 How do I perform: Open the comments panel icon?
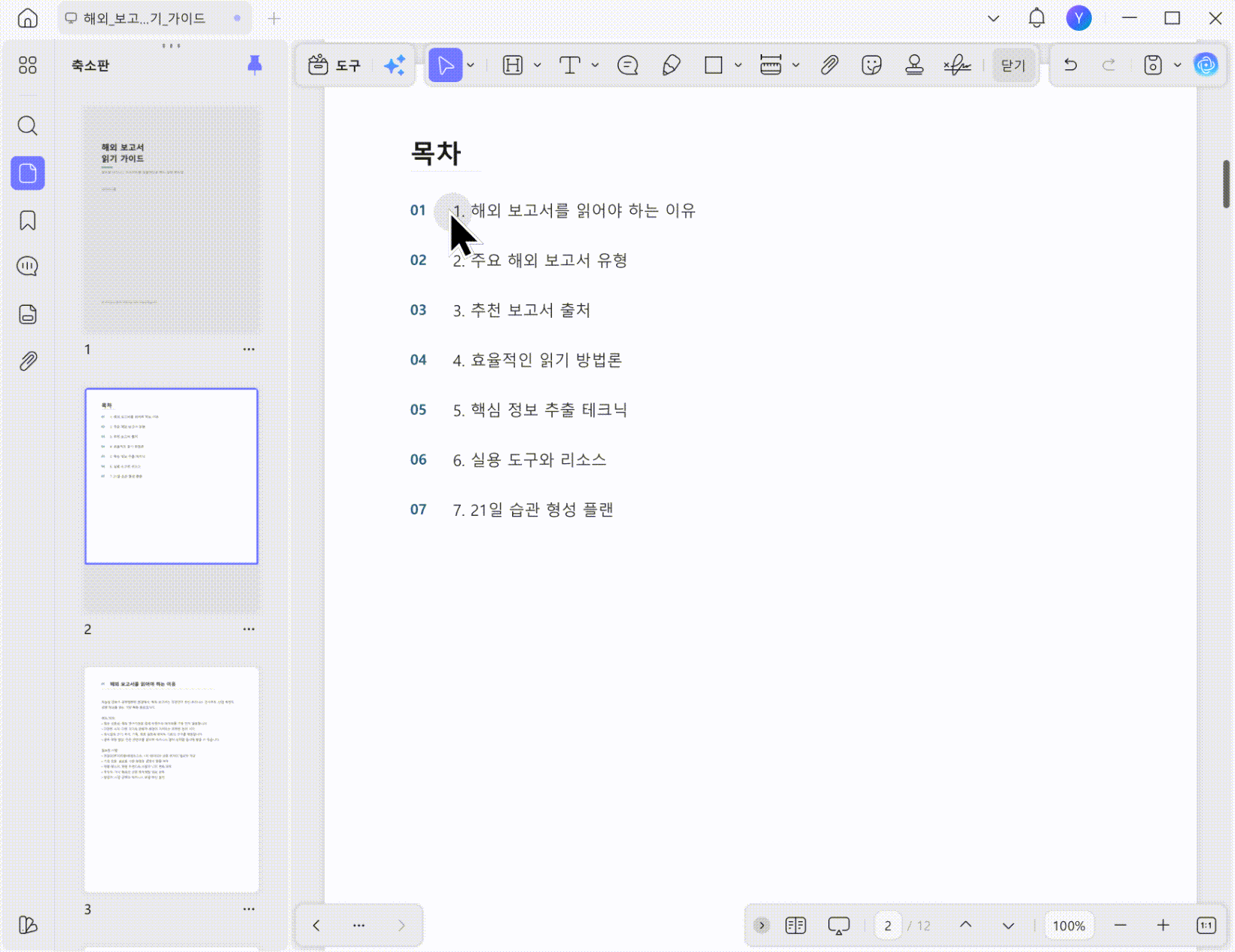pos(28,267)
